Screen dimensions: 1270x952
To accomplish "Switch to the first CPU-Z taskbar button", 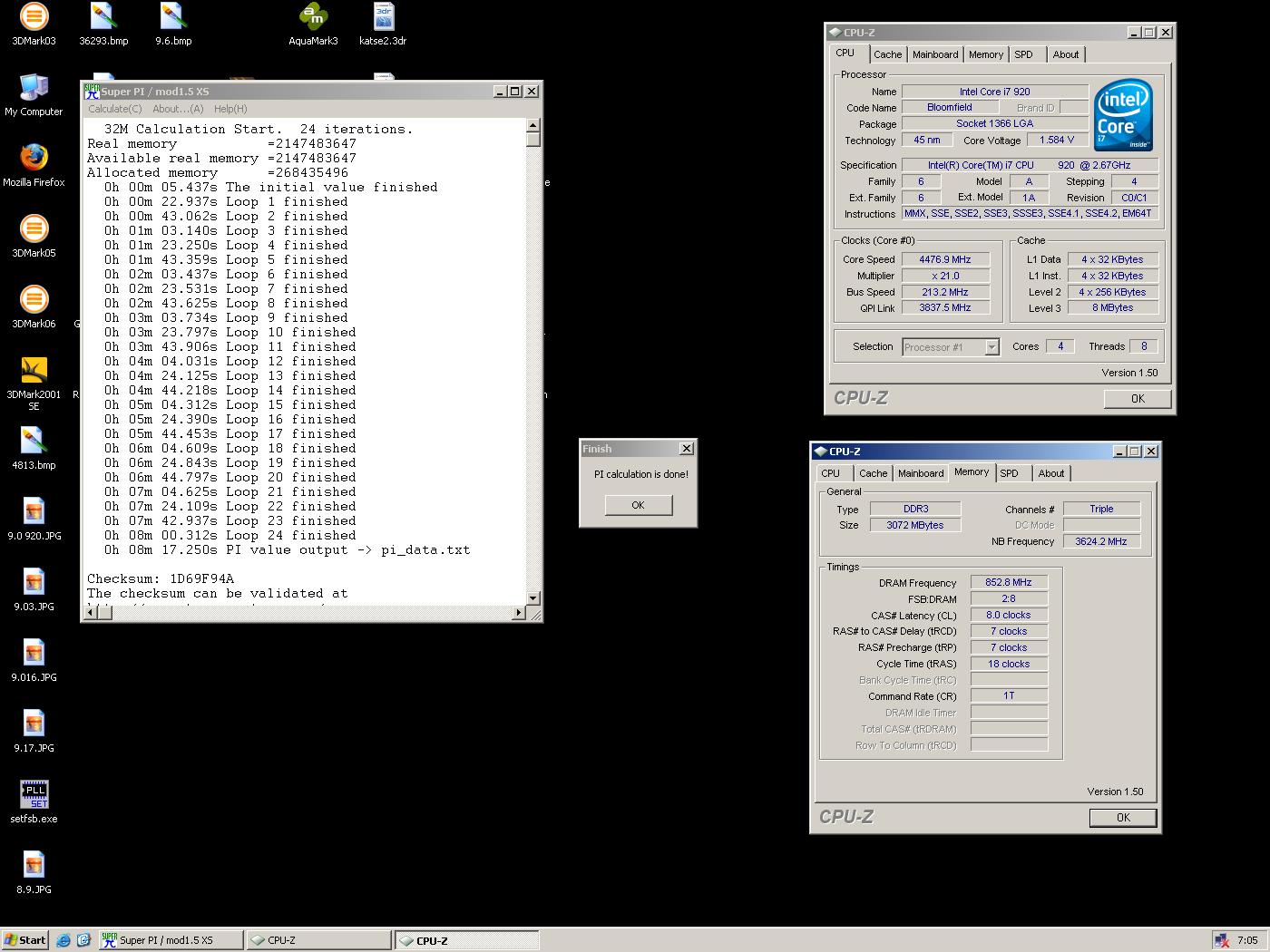I will pyautogui.click(x=318, y=940).
